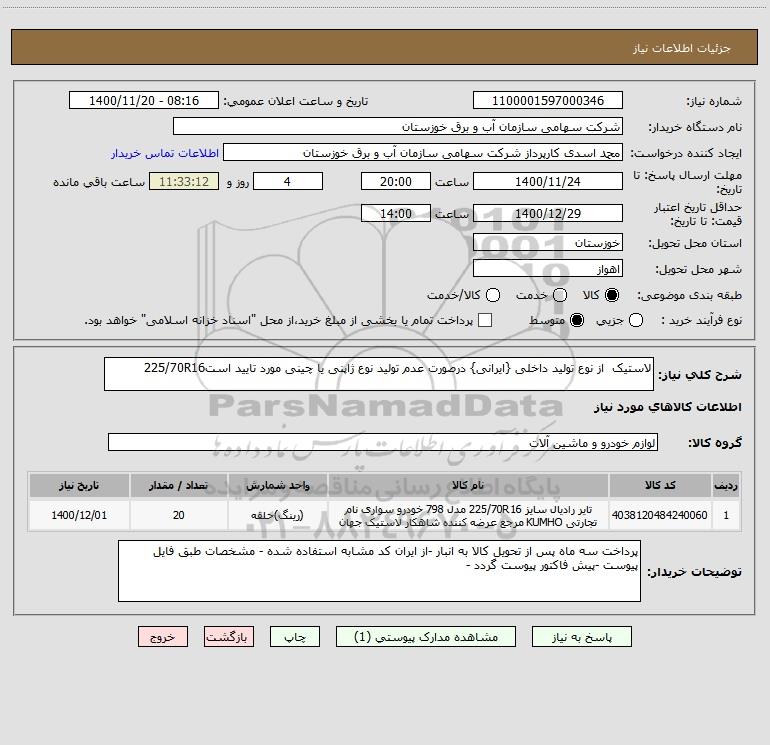Click the کد کالا column header
Image resolution: width=770 pixels, height=745 pixels.
coord(660,485)
